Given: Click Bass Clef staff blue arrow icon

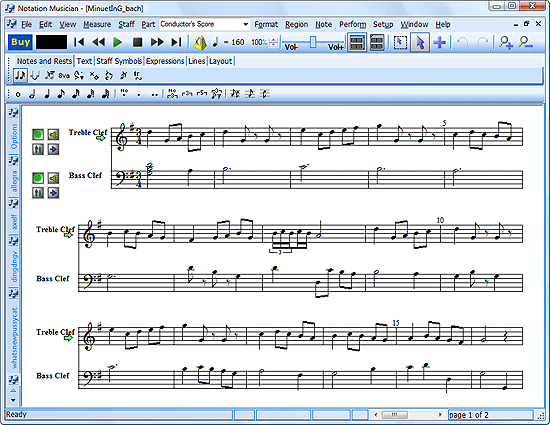Looking at the screenshot, I should click(53, 193).
